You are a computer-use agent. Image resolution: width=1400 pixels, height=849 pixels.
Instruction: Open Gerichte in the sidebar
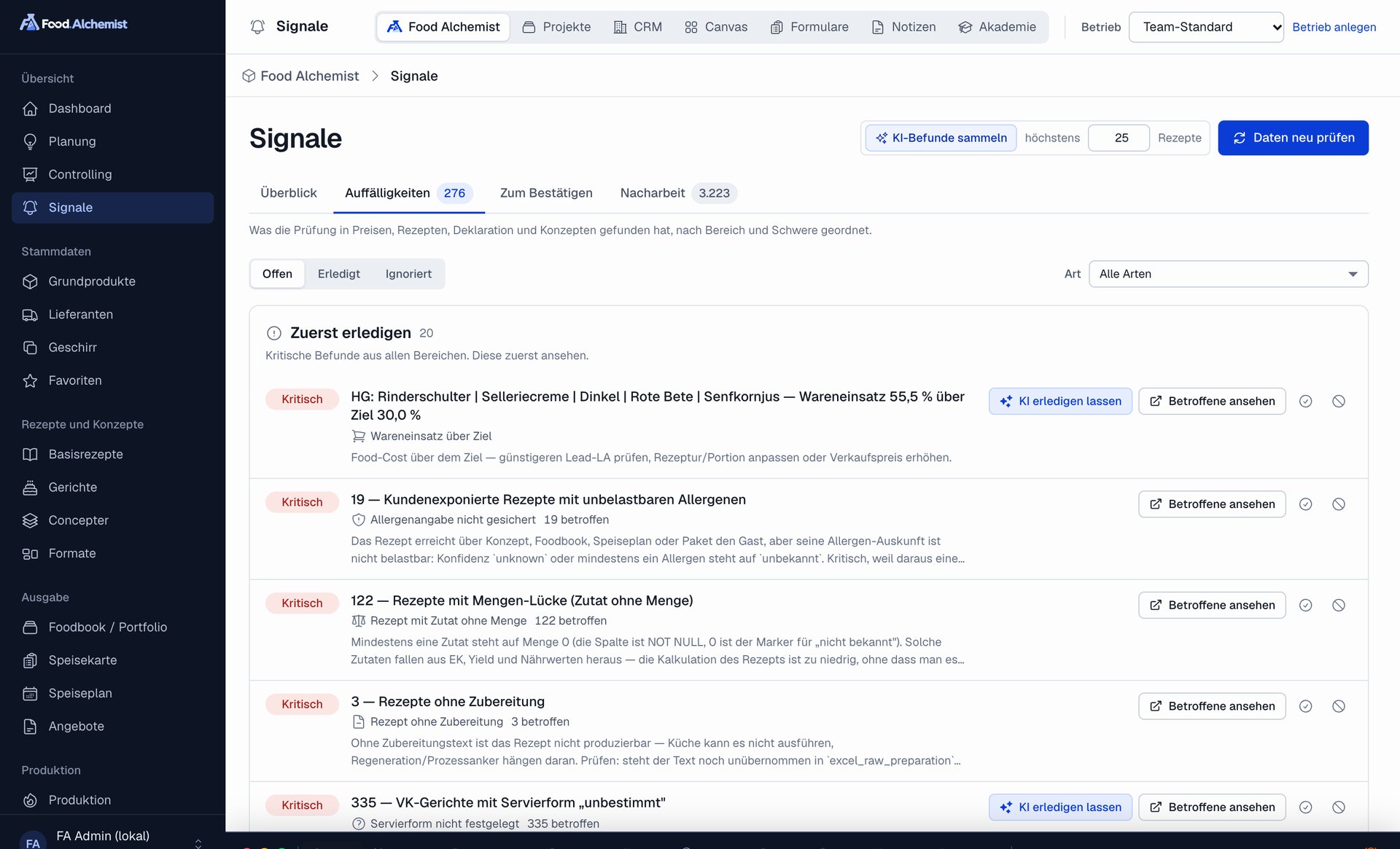112,487
